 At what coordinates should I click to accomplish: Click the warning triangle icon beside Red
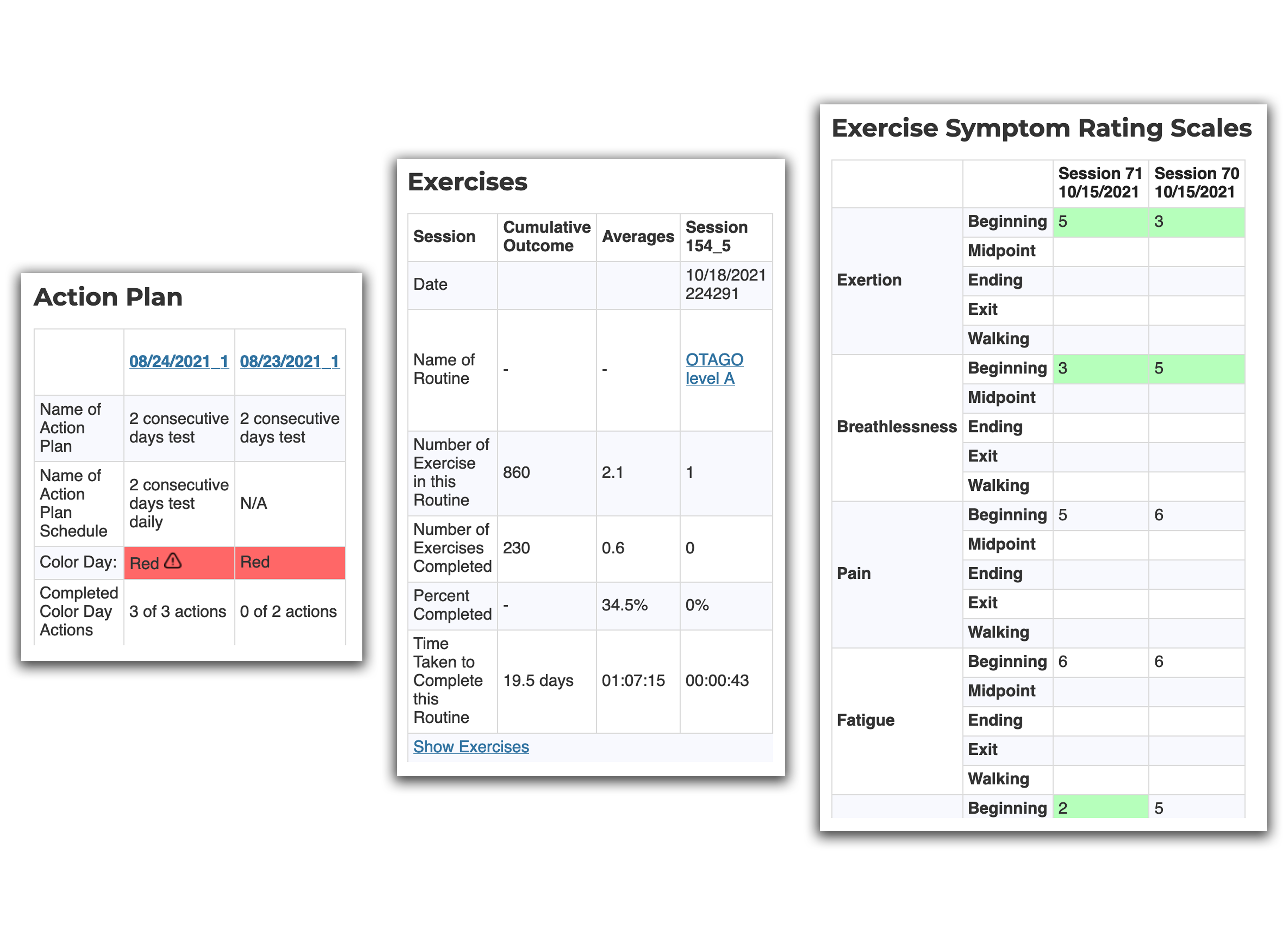click(173, 562)
